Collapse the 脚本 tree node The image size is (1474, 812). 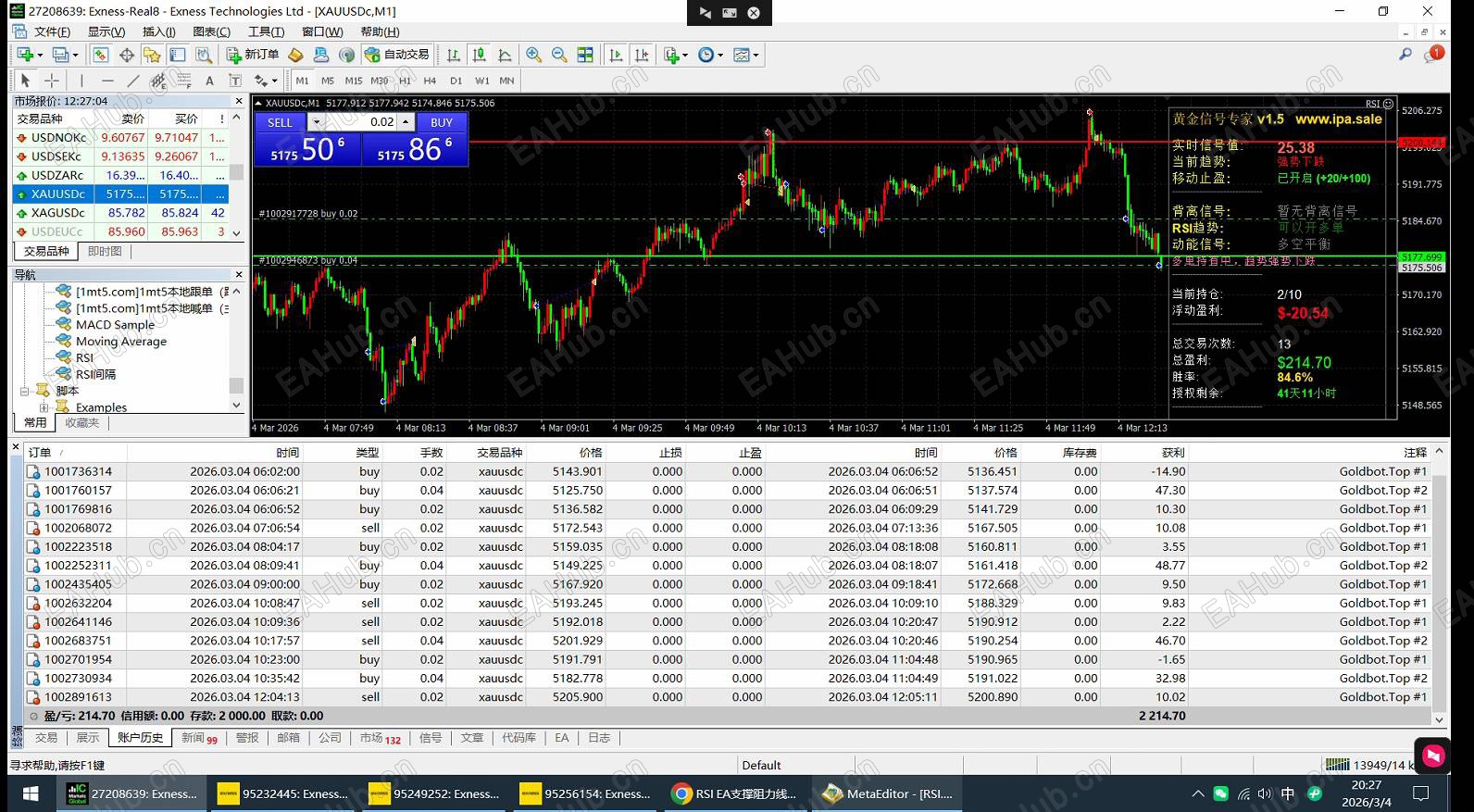tap(25, 392)
